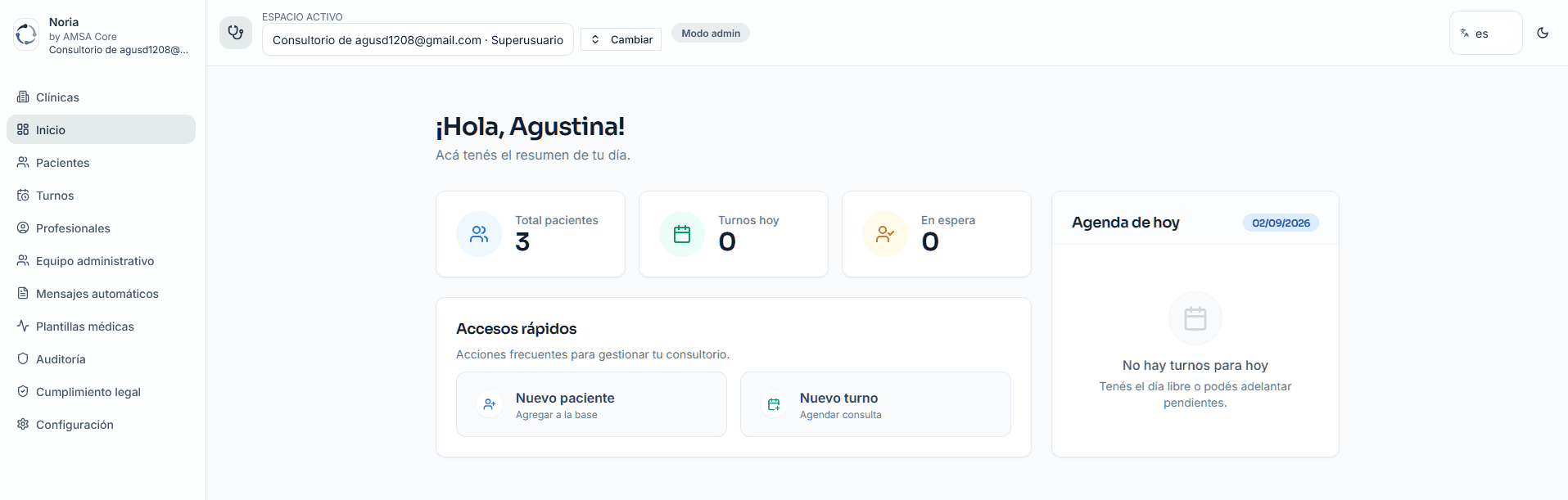Screen dimensions: 1568x500
Task: Go to Inicio in the sidebar
Action: tap(101, 129)
